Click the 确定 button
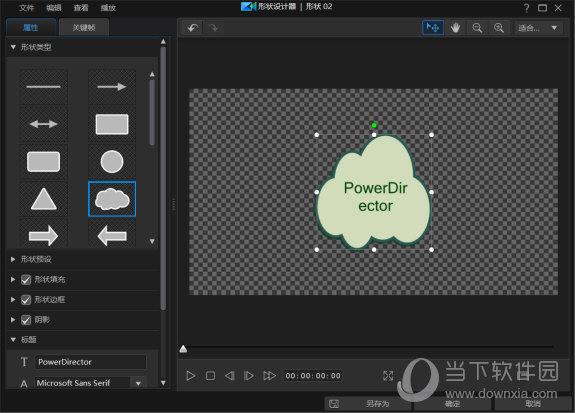The image size is (575, 413). coord(453,404)
